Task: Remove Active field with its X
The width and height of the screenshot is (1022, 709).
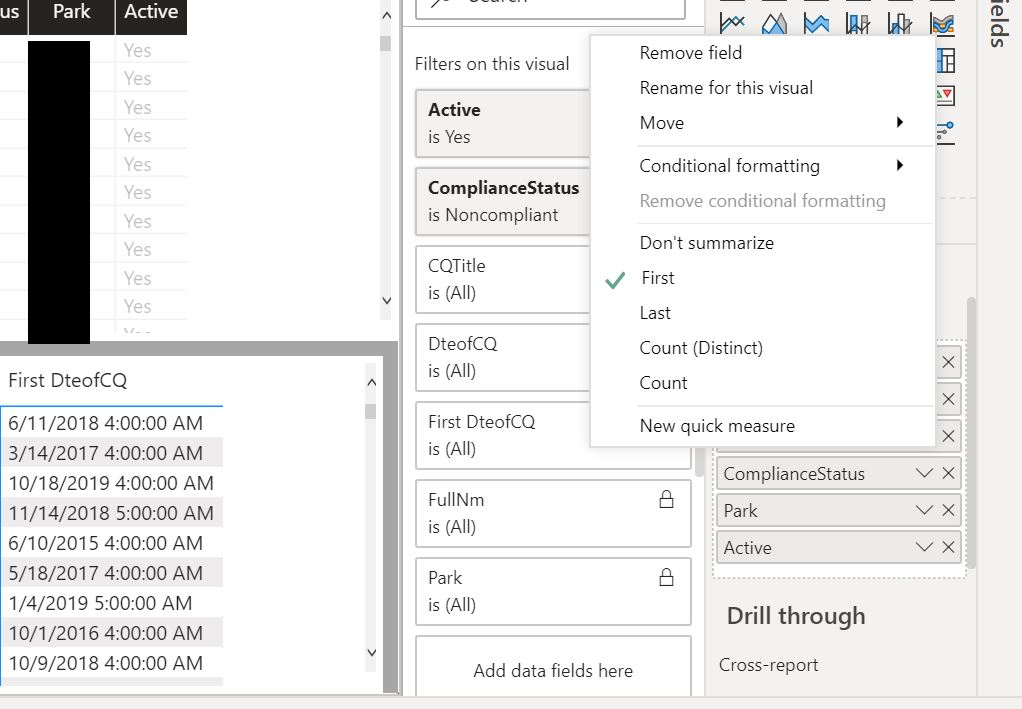Action: click(x=948, y=547)
